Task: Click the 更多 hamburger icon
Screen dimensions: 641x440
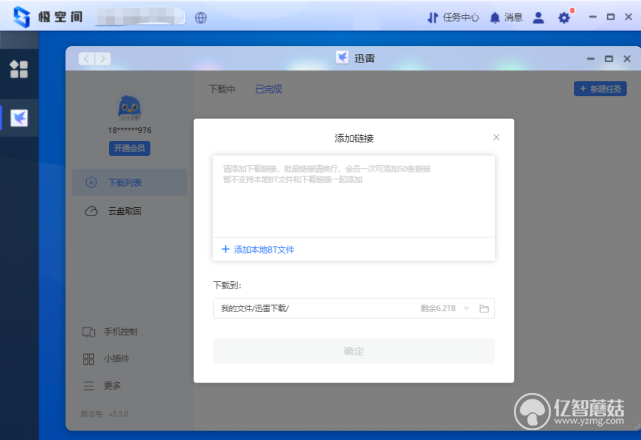Action: (89, 386)
